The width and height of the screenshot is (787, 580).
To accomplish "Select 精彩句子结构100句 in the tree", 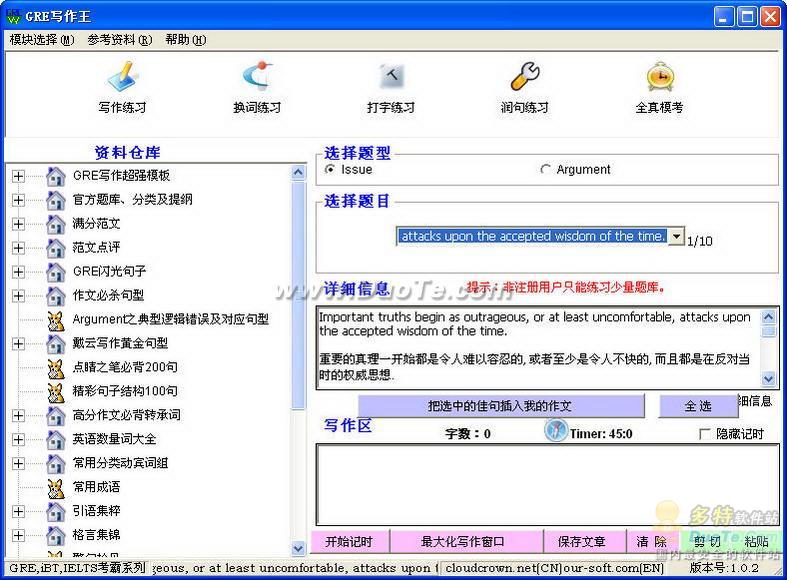I will tap(125, 391).
